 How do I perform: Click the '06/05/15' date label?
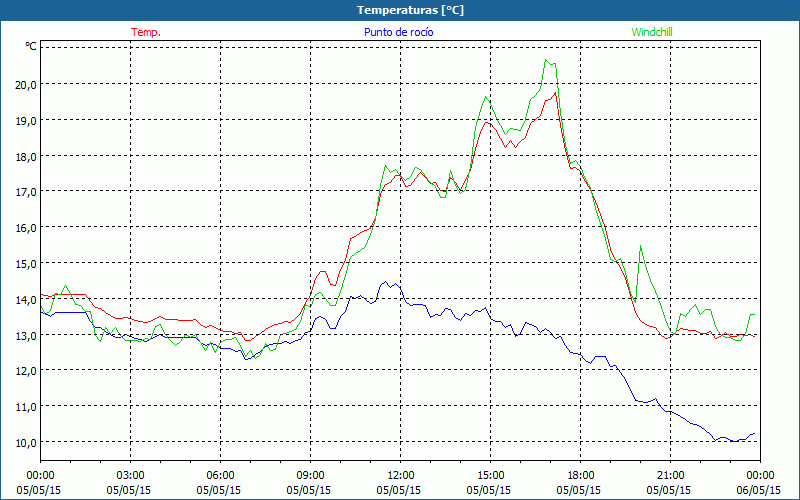[760, 490]
